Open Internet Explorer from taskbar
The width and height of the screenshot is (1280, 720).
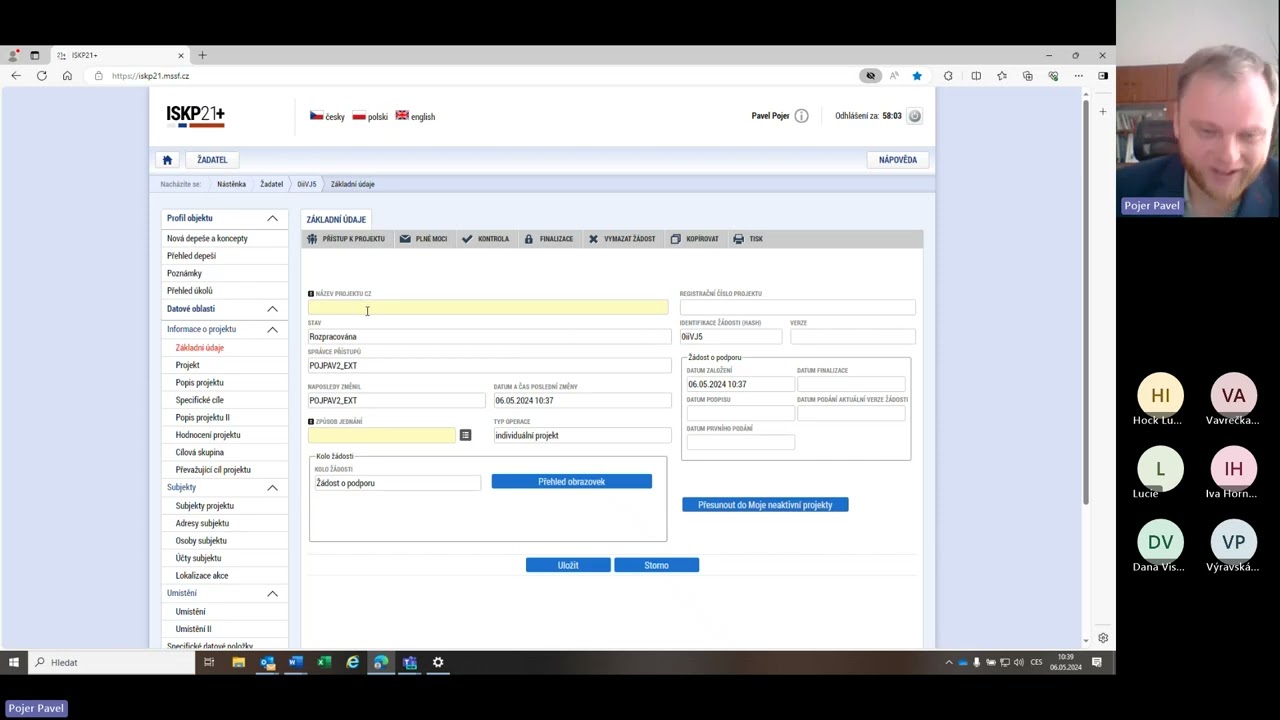pos(352,662)
